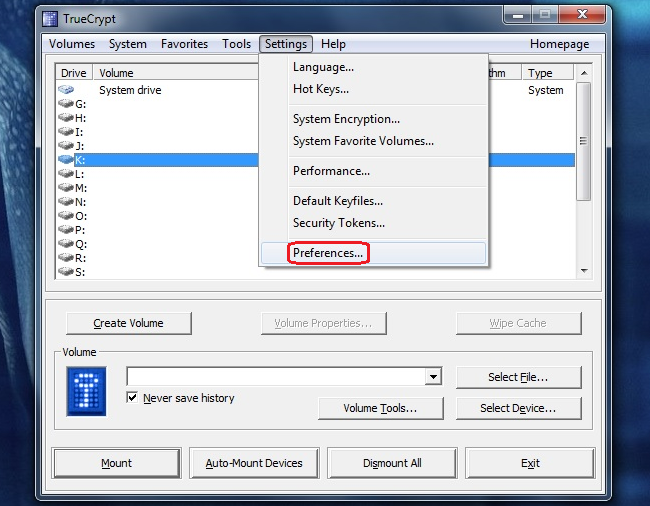650x506 pixels.
Task: Click Dismount All button
Action: click(392, 463)
